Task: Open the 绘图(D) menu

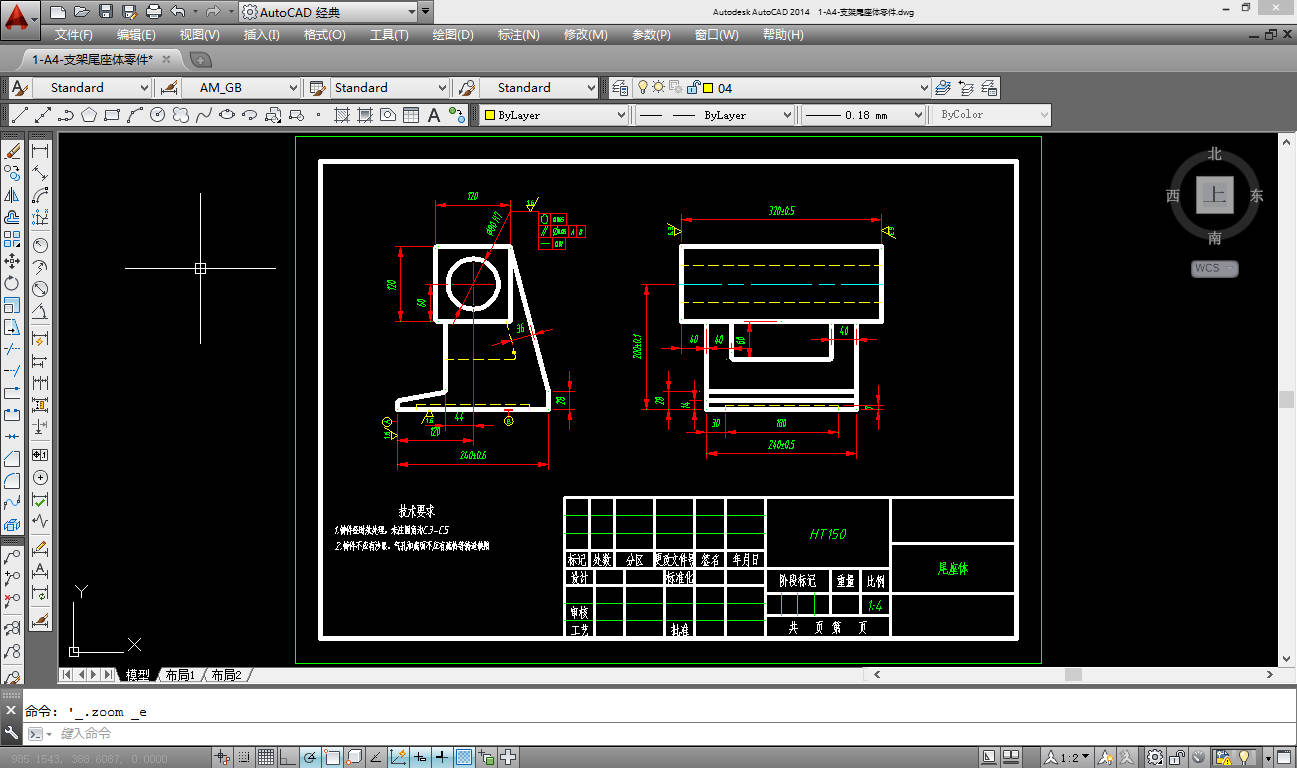Action: pos(453,34)
